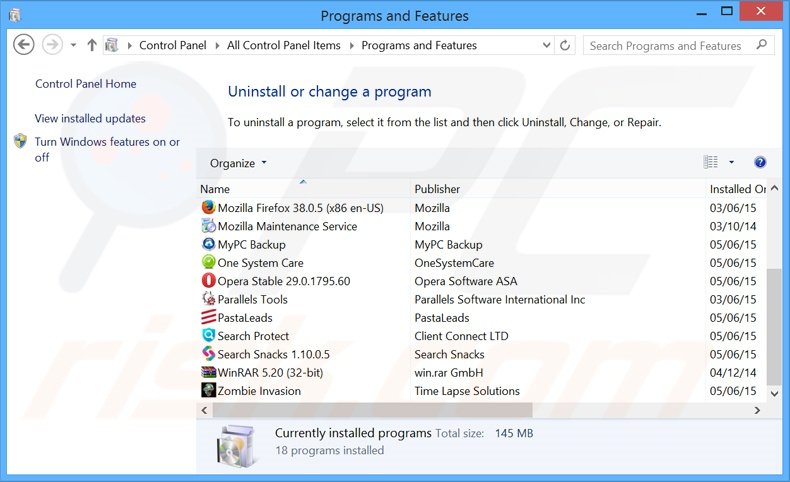Click the PastaLeads program icon
790x482 pixels.
(x=208, y=318)
